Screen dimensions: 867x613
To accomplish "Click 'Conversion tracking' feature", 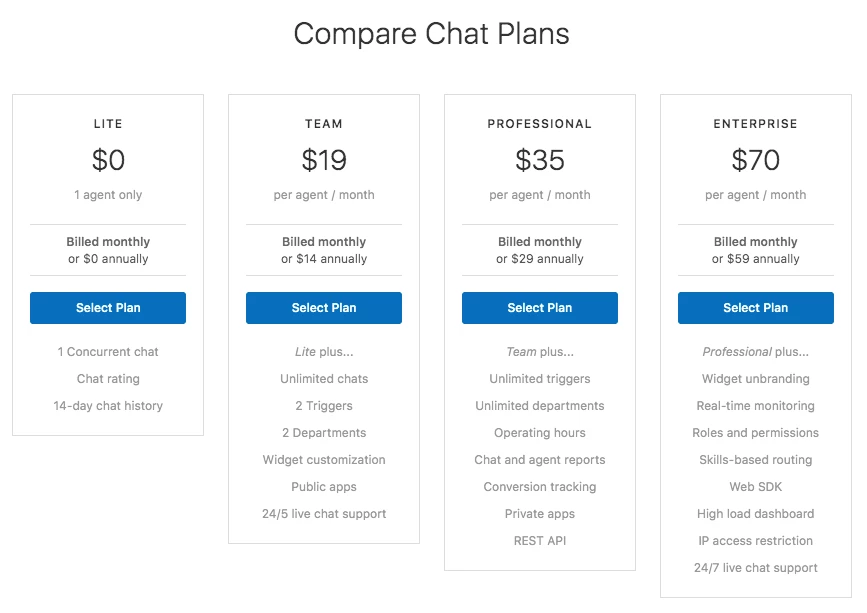I will click(540, 487).
